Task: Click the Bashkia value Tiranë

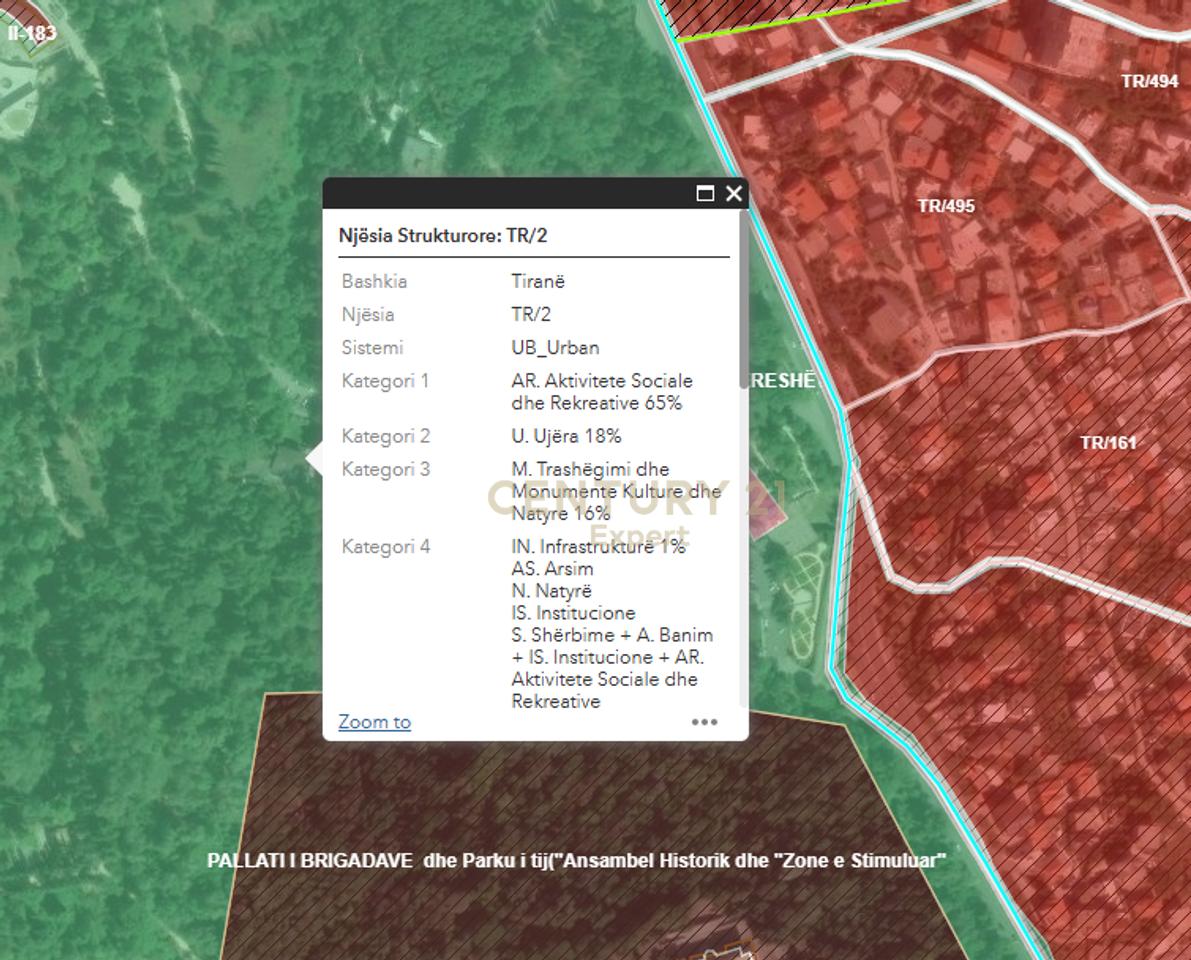Action: pos(538,281)
